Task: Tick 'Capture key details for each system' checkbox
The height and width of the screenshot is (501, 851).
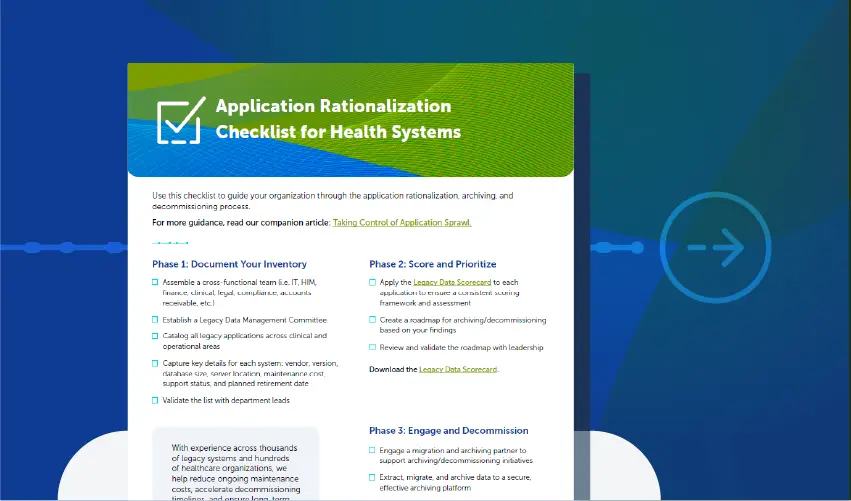Action: pyautogui.click(x=155, y=363)
